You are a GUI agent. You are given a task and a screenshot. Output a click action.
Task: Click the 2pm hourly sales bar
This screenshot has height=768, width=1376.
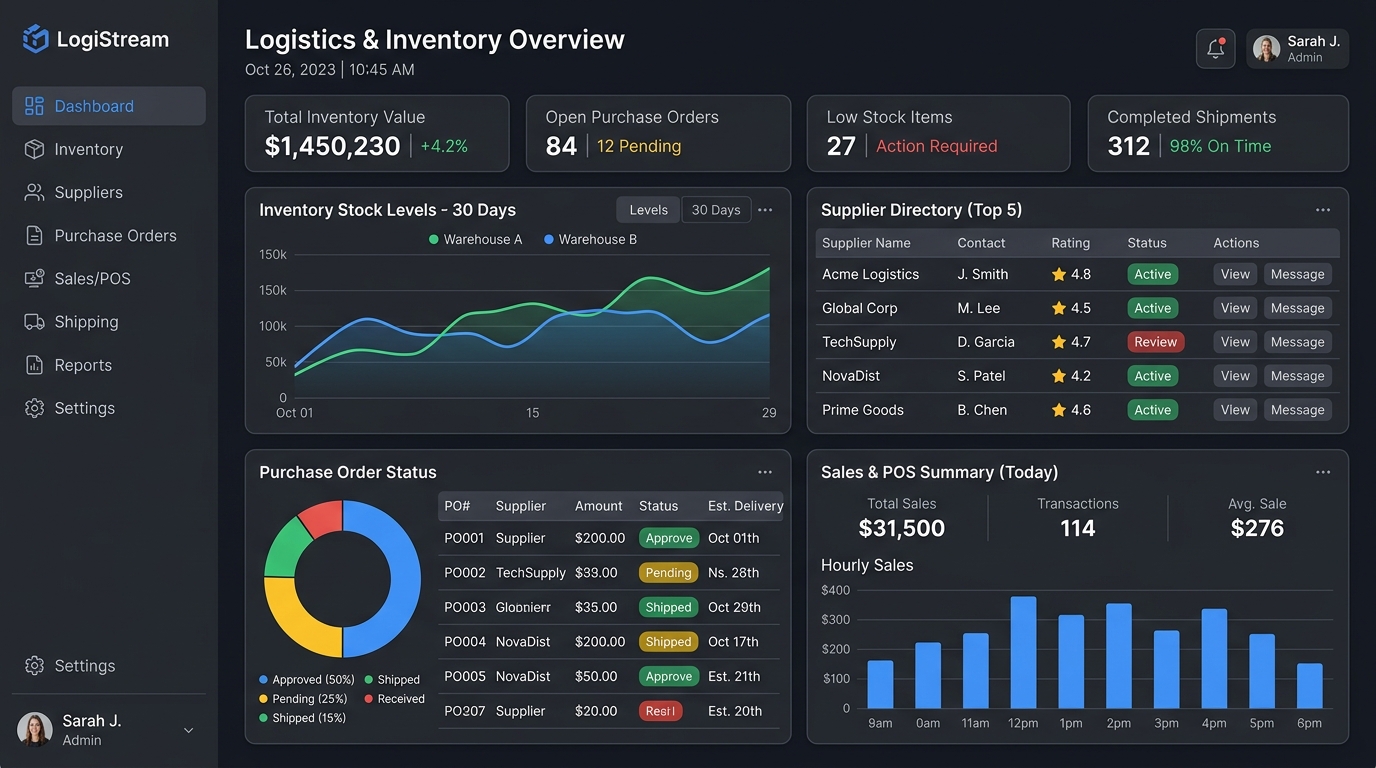click(x=1119, y=656)
